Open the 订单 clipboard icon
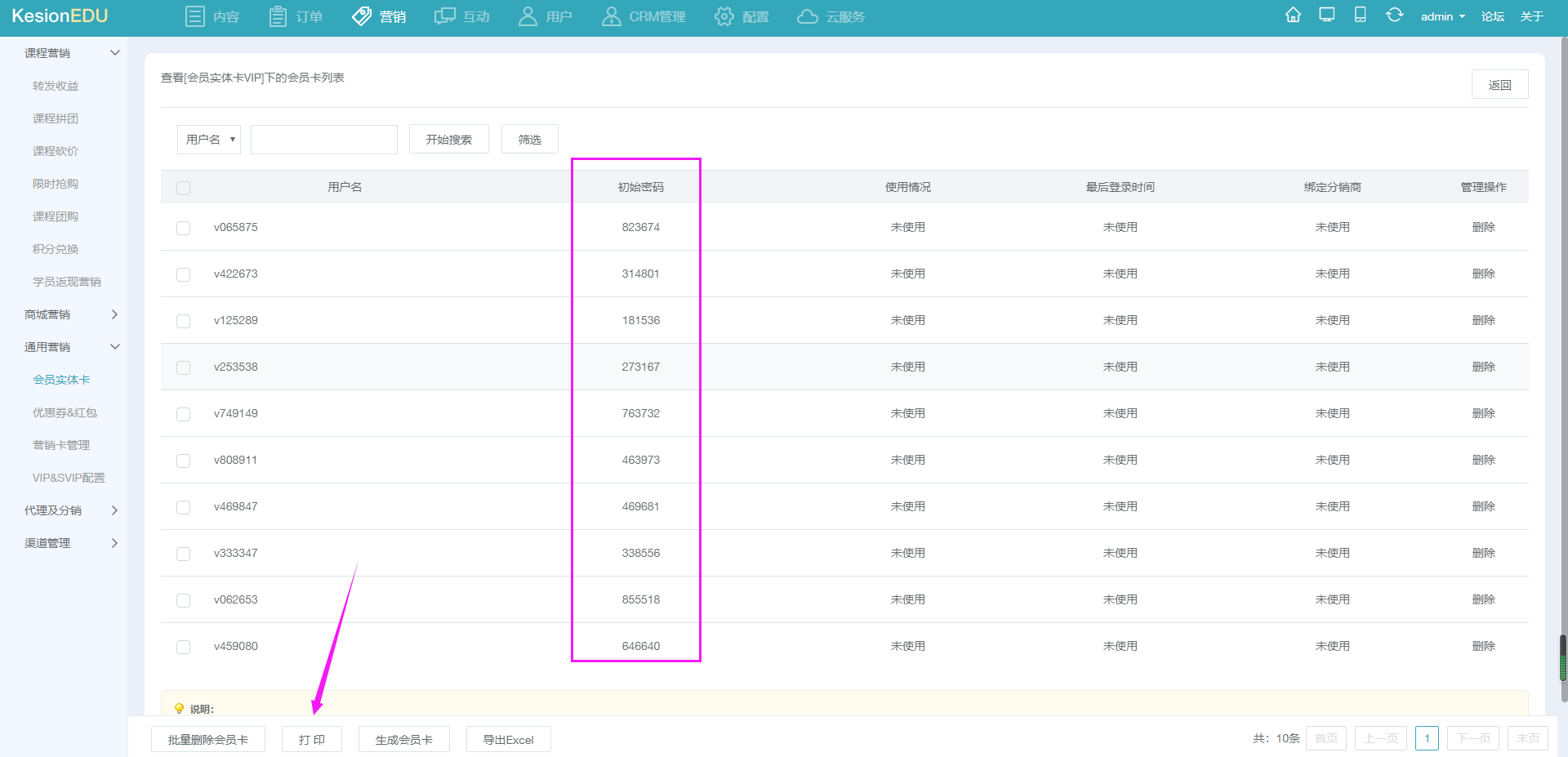Viewport: 1568px width, 757px height. tap(278, 16)
